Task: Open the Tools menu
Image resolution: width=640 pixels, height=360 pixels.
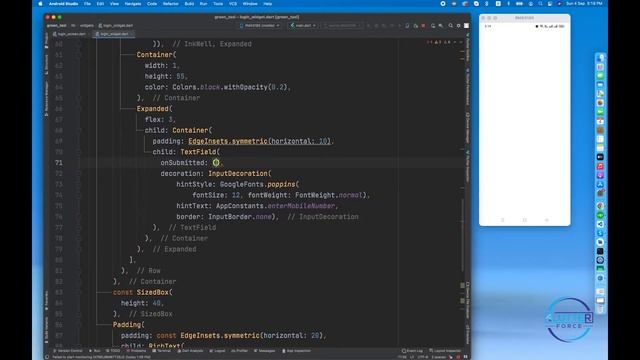Action: tap(218, 4)
